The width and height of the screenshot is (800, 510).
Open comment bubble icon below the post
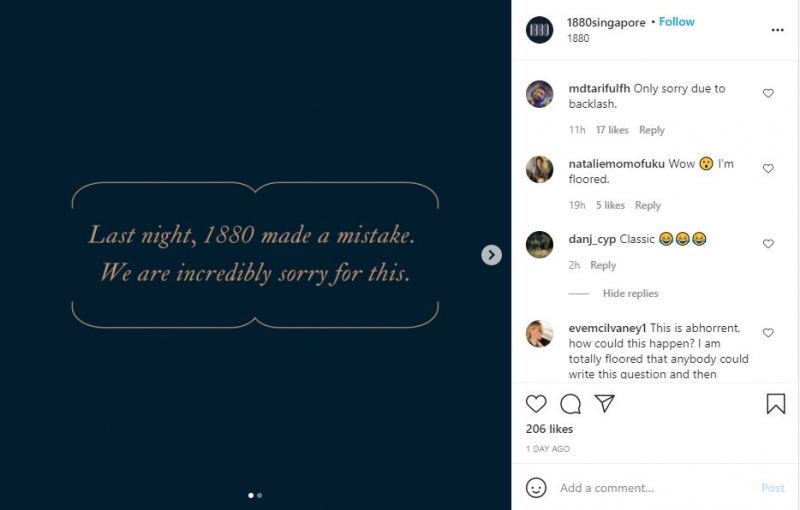[570, 404]
